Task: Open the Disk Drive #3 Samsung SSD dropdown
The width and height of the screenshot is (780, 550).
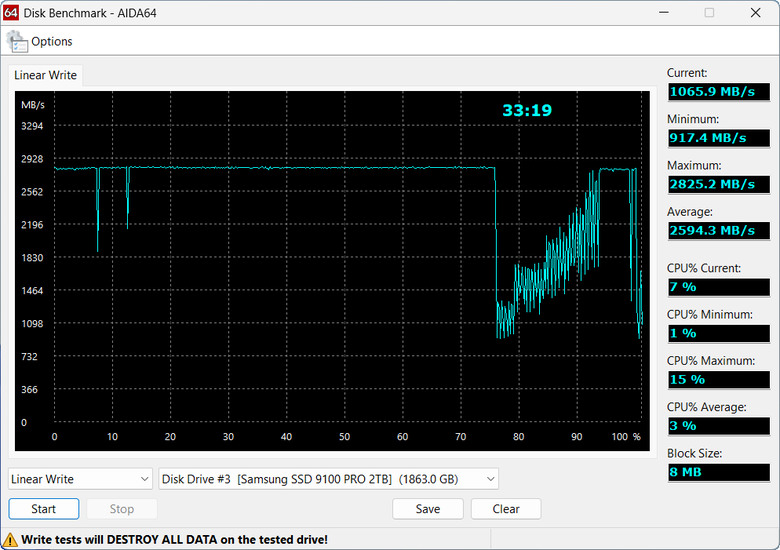Action: coord(328,479)
